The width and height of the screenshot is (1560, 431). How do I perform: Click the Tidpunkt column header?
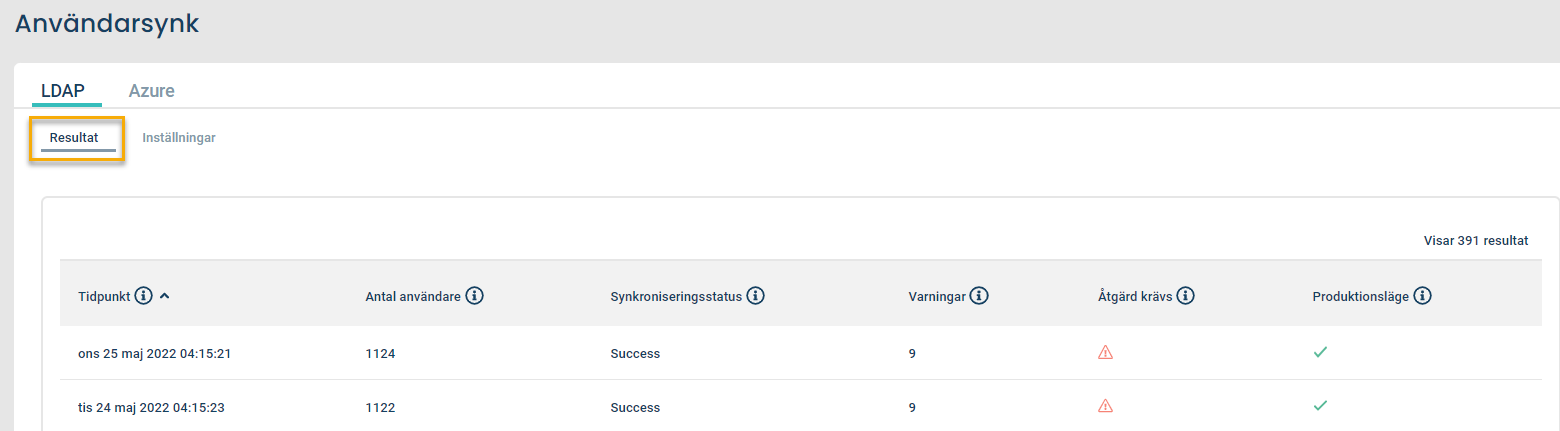105,297
